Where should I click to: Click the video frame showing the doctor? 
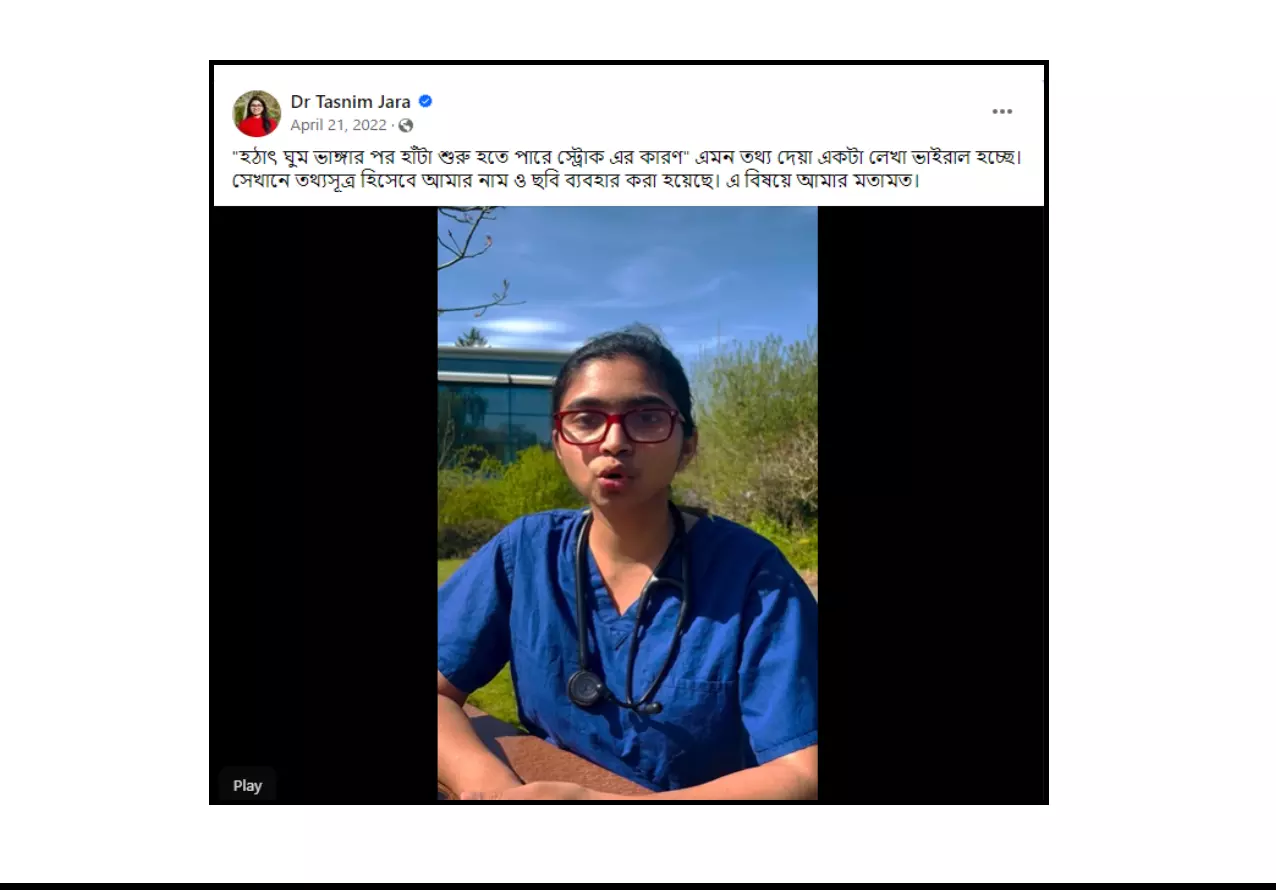pyautogui.click(x=627, y=503)
